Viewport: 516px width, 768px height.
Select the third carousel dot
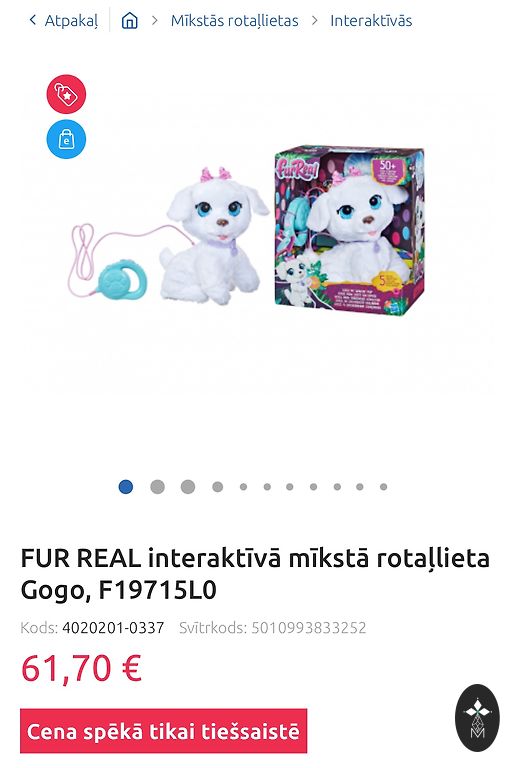pyautogui.click(x=188, y=487)
